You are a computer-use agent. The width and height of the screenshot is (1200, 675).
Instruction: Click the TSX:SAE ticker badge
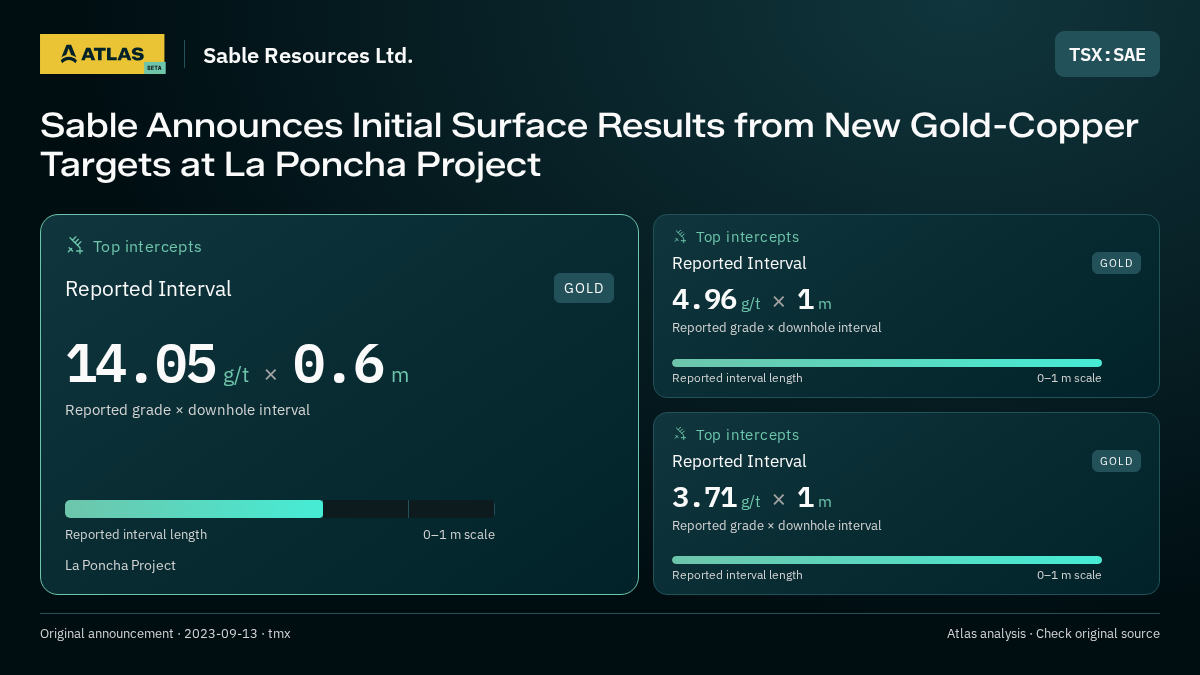pos(1107,54)
